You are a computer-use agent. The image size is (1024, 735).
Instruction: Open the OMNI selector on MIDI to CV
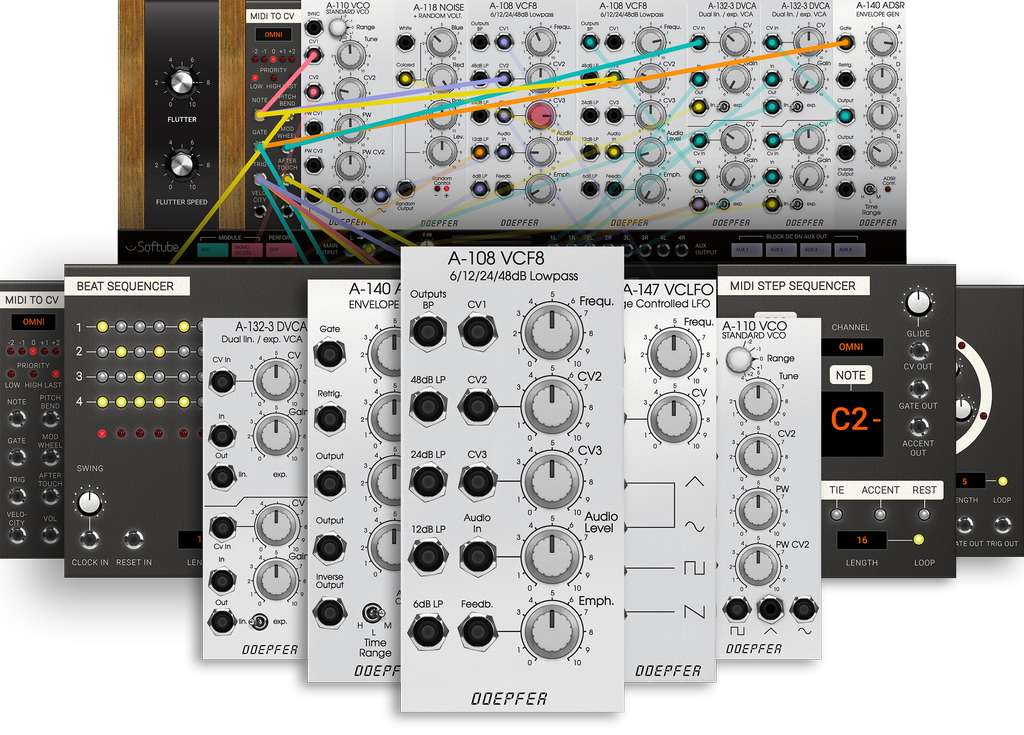(x=33, y=322)
